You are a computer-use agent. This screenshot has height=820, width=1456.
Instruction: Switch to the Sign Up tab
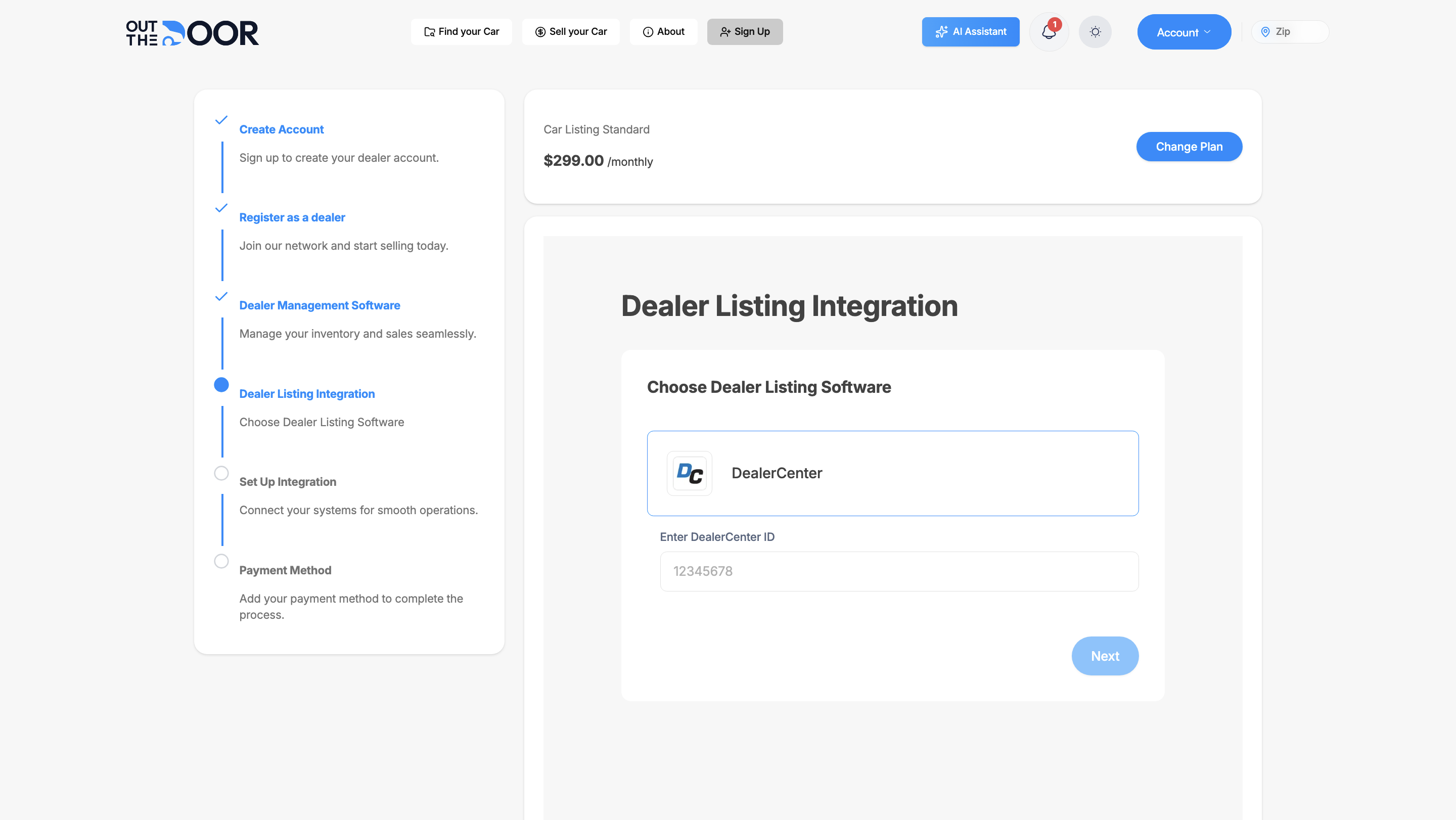[x=745, y=32]
